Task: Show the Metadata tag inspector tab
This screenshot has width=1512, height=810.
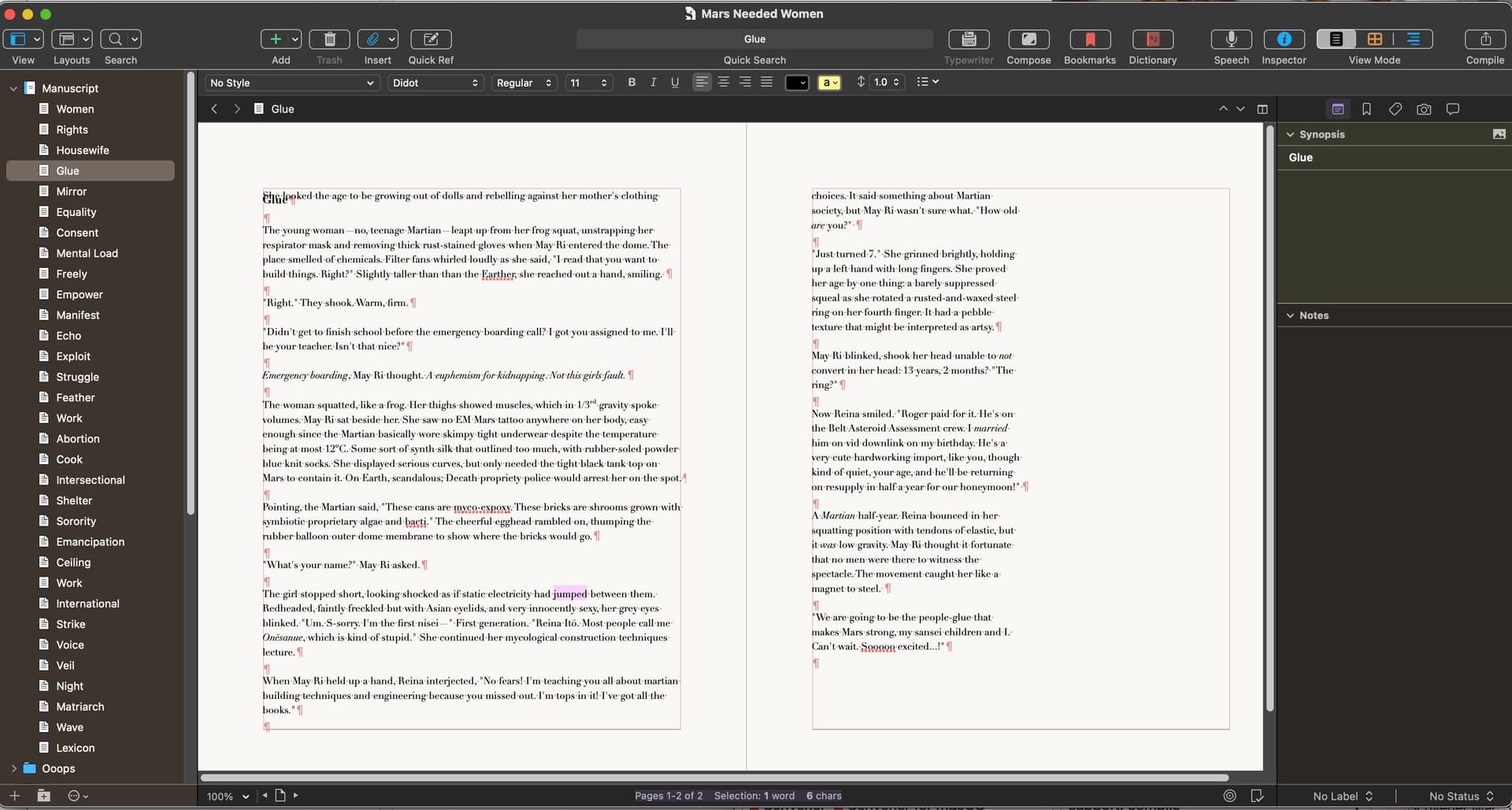Action: coord(1395,110)
